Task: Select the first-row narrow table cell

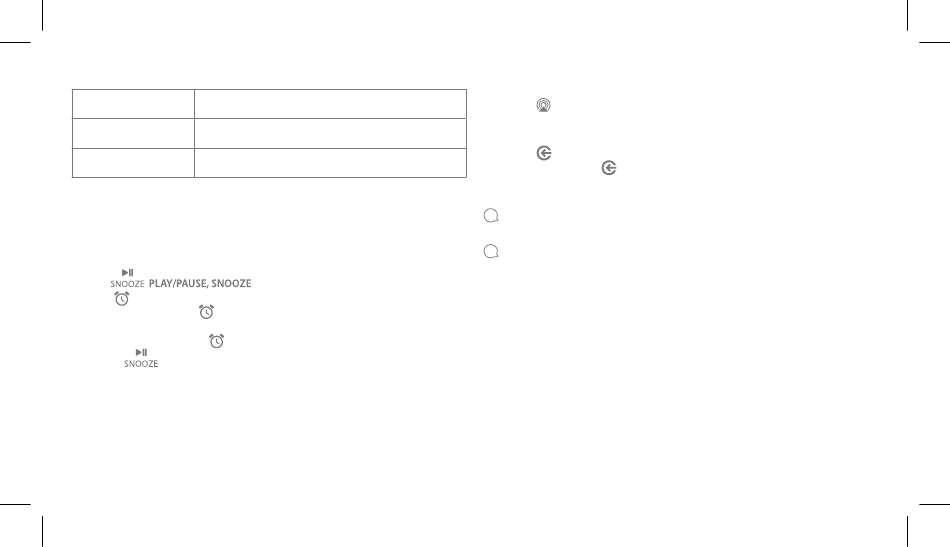Action: coord(133,104)
